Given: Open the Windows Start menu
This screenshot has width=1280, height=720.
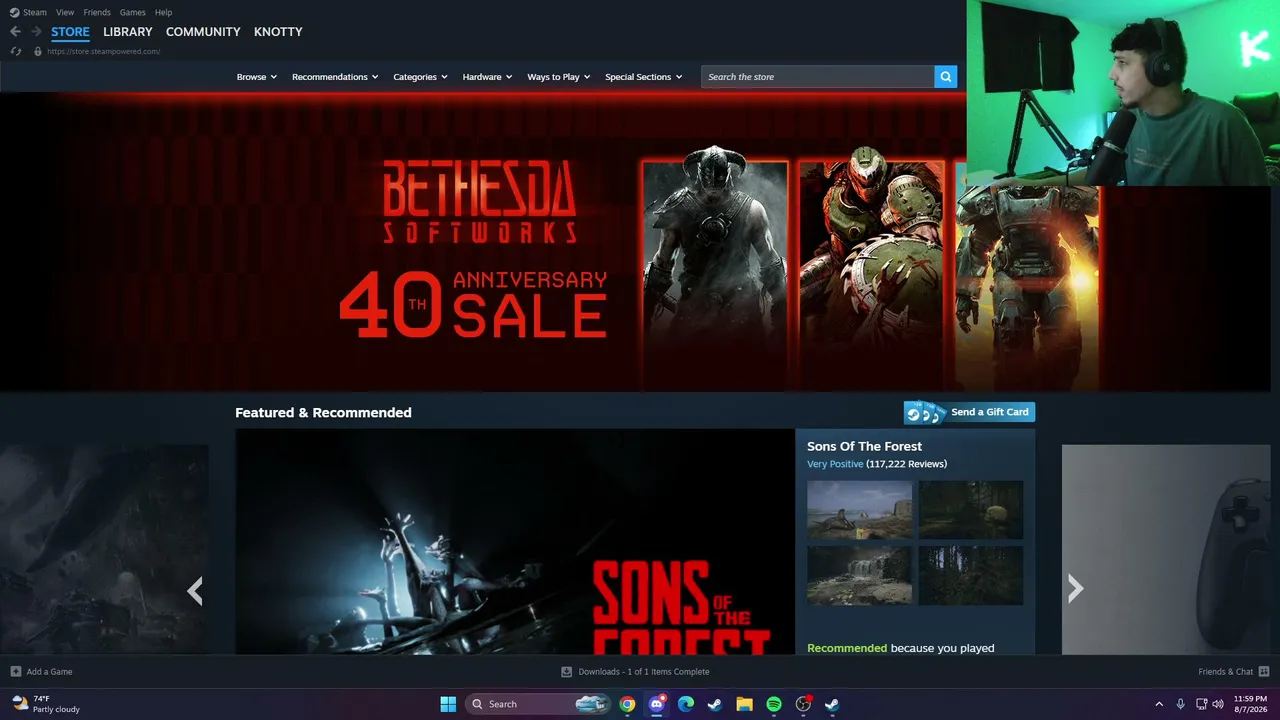Looking at the screenshot, I should click(448, 704).
